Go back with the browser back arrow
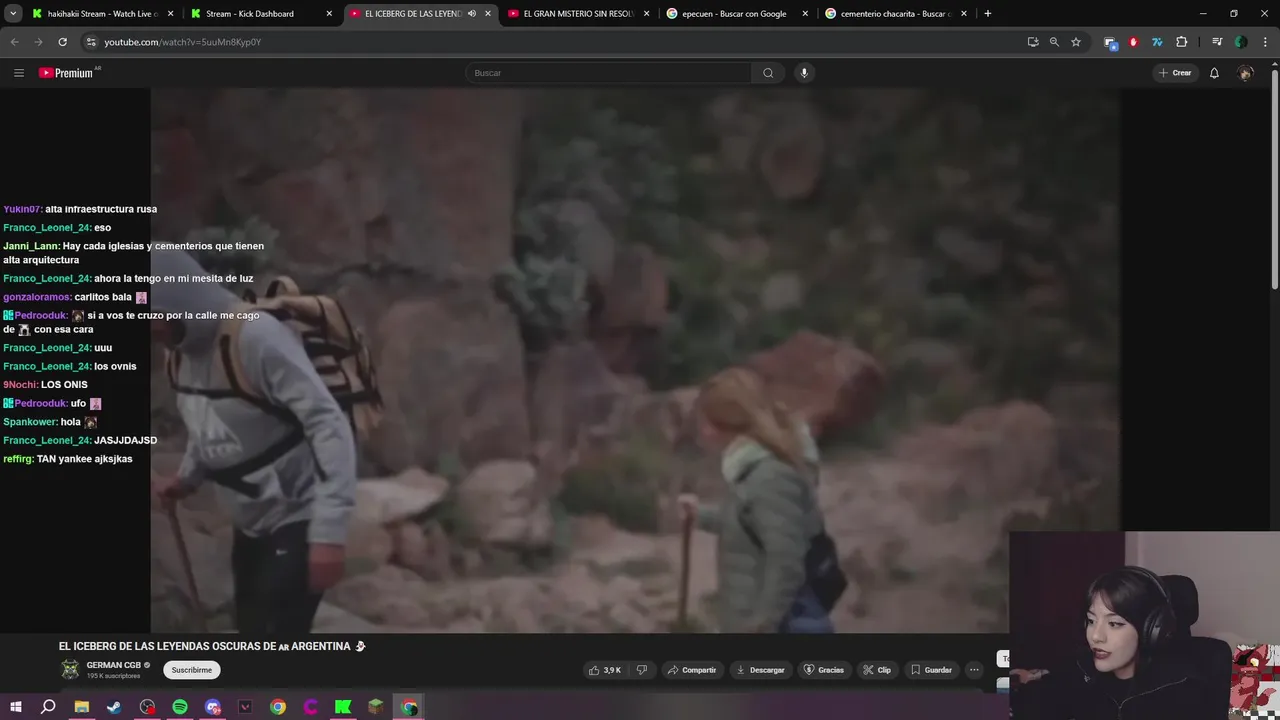This screenshot has height=720, width=1280. click(14, 42)
